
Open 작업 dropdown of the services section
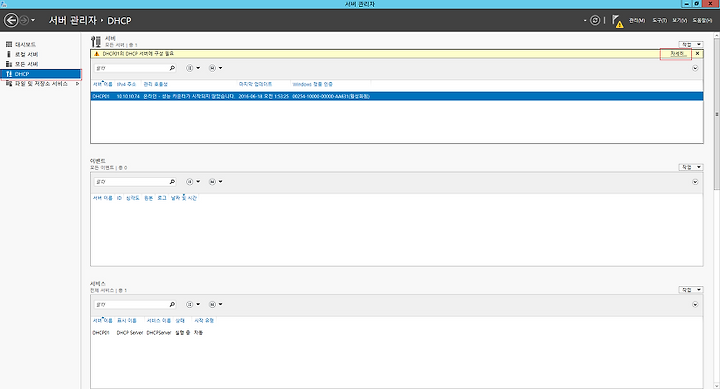coord(691,290)
